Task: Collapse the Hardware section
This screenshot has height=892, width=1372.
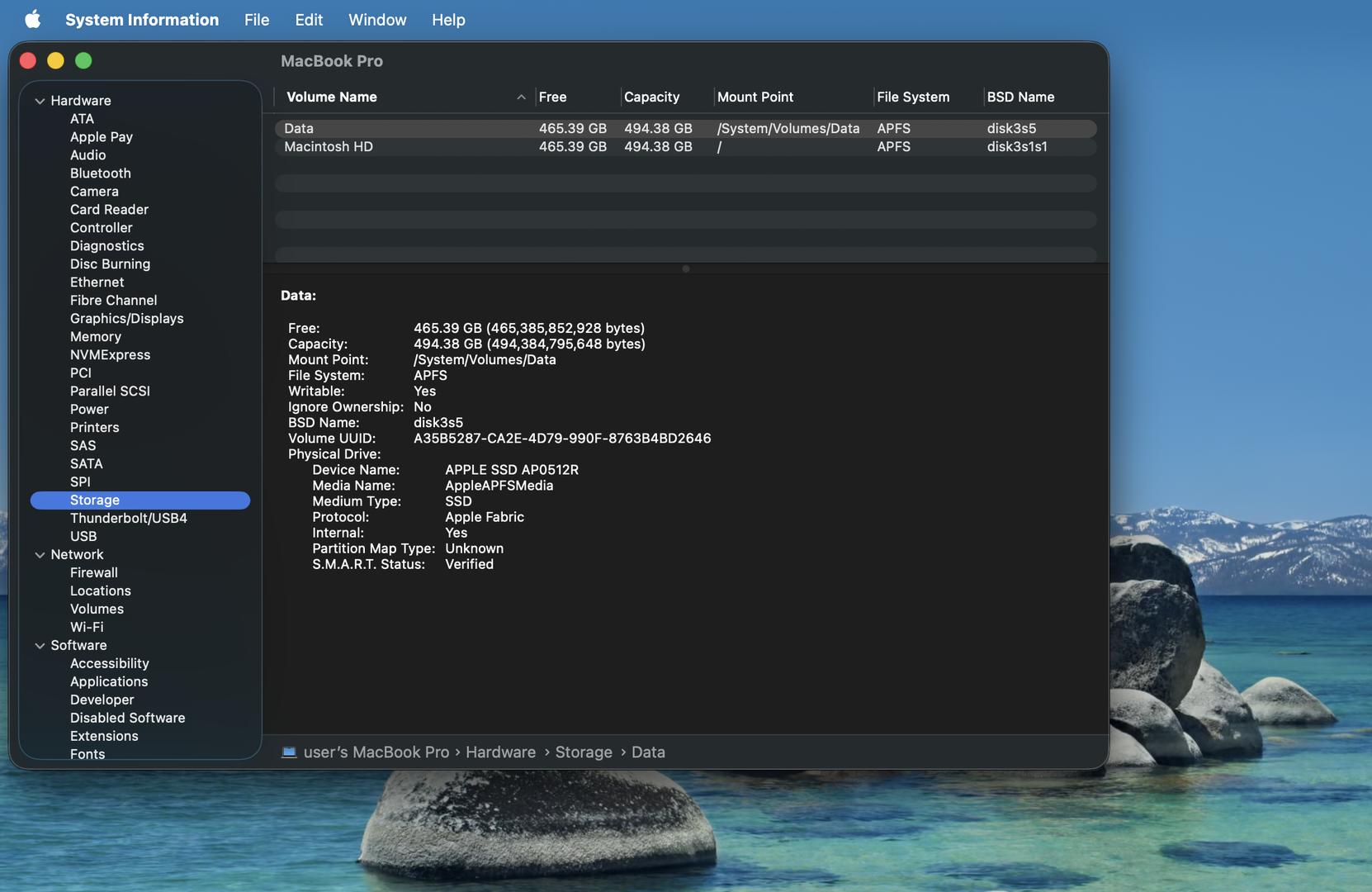Action: click(40, 101)
